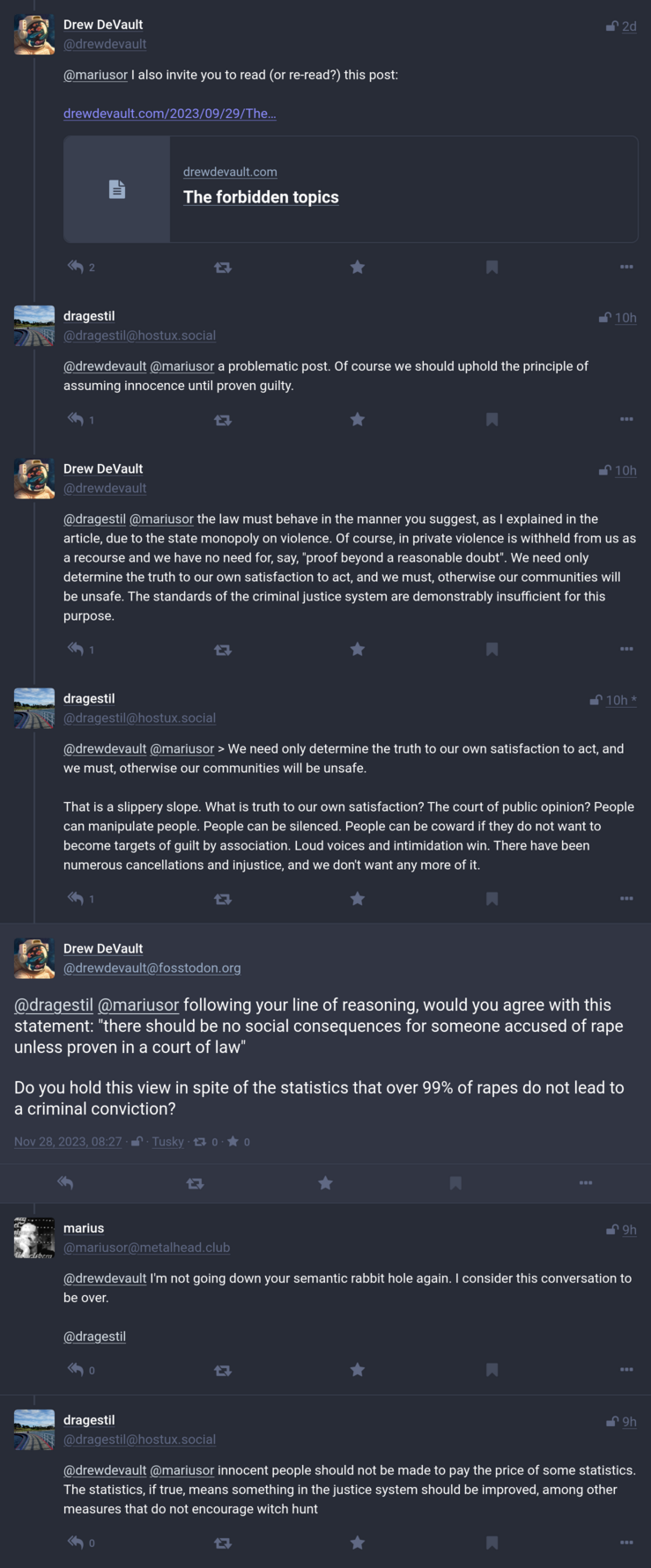651x1568 pixels.
Task: Bookmark the focused post about court of law
Action: 455,1183
